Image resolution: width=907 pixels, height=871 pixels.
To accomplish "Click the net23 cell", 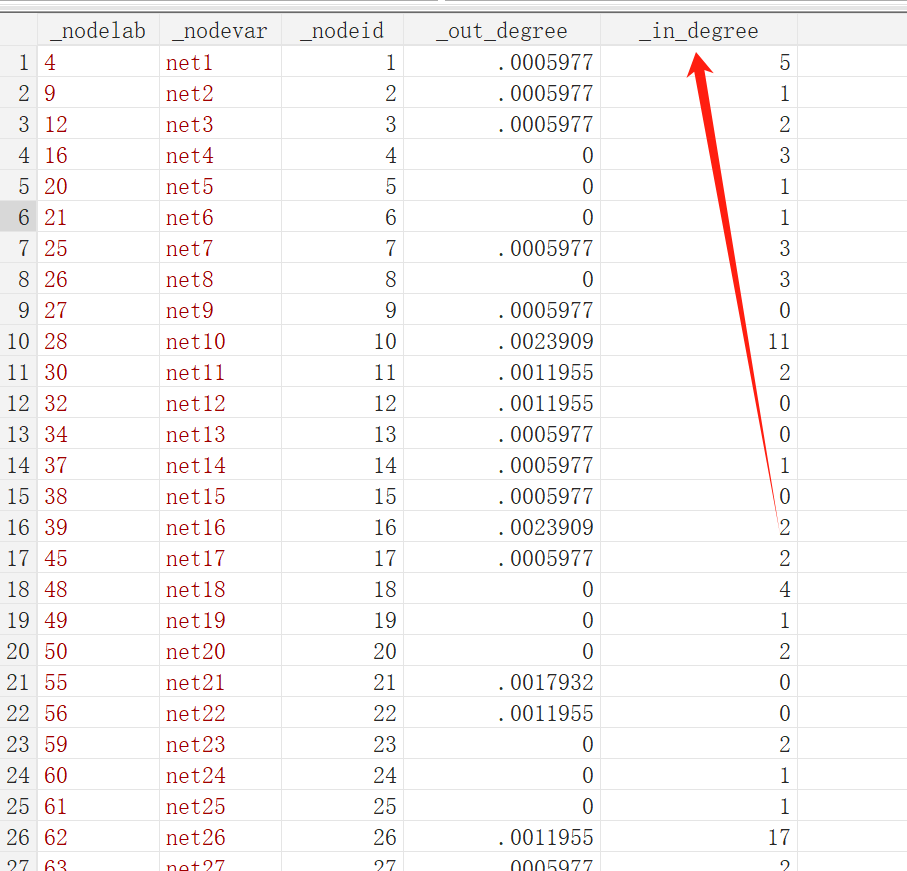I will click(220, 744).
